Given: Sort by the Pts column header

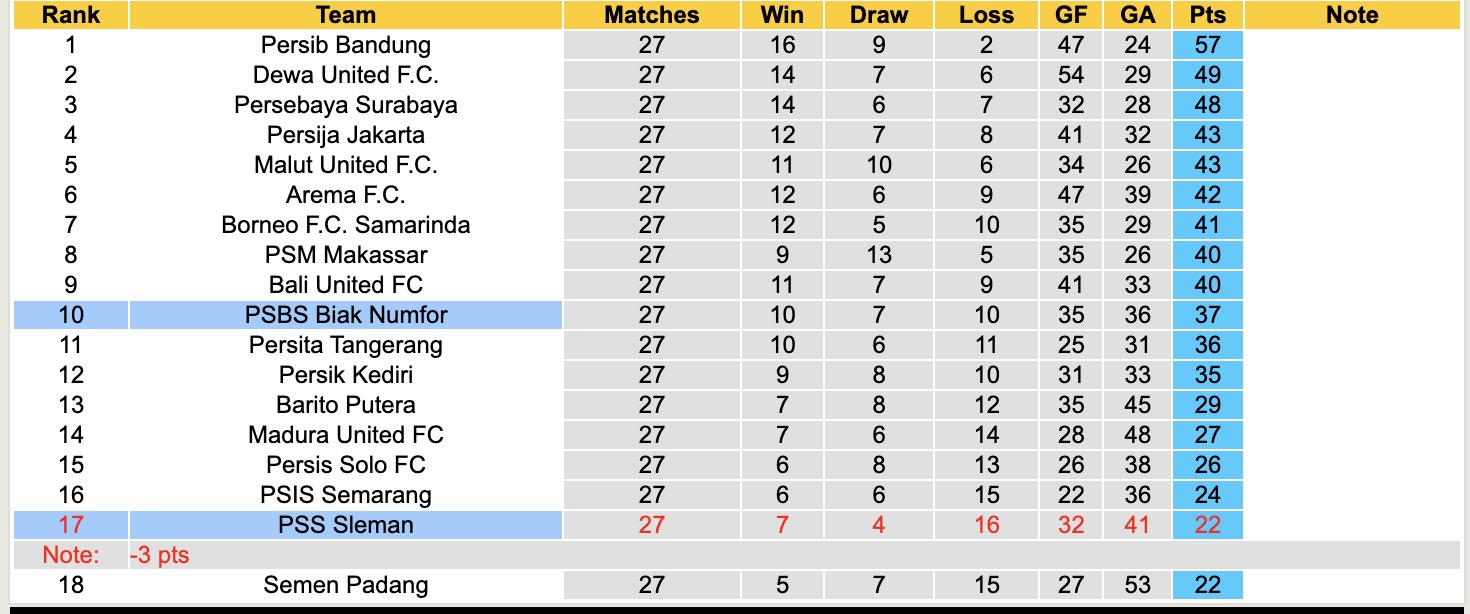Looking at the screenshot, I should point(1207,15).
